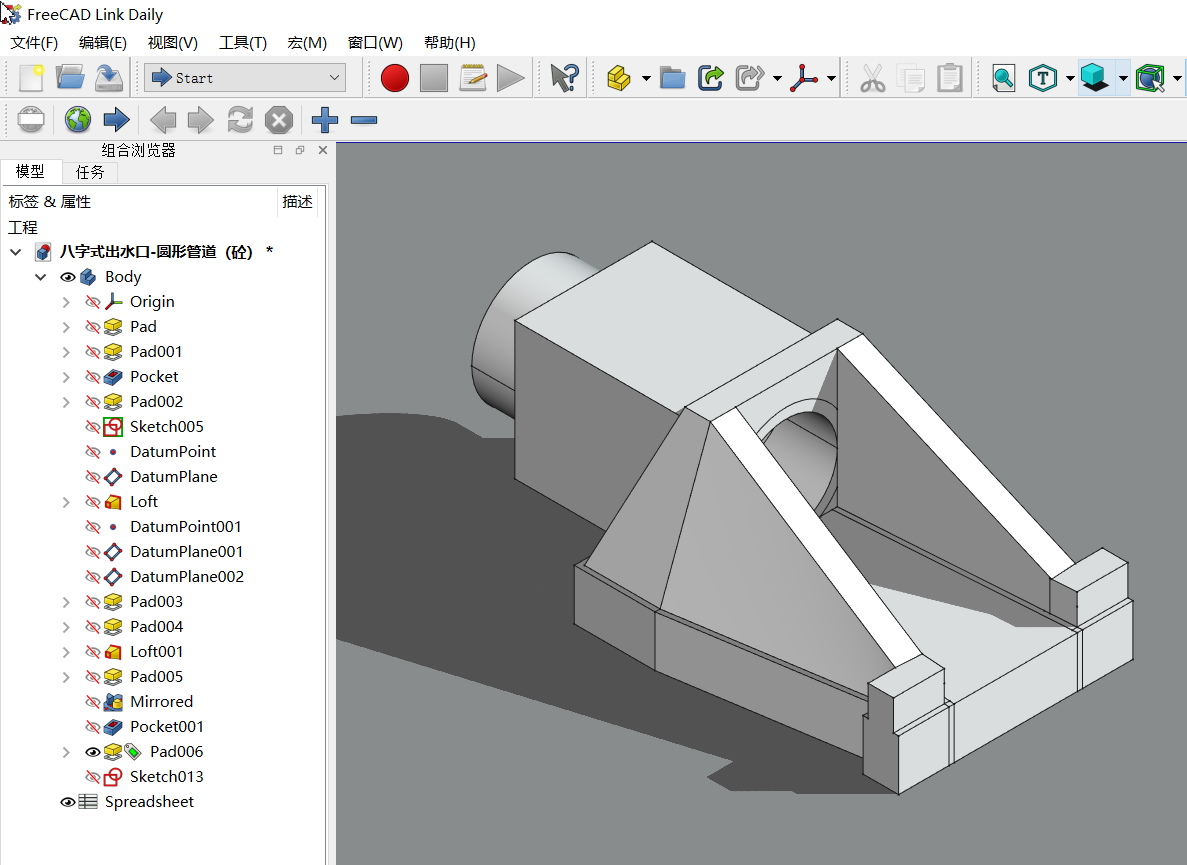Click the red Record macro button
This screenshot has height=865, width=1187.
point(395,78)
